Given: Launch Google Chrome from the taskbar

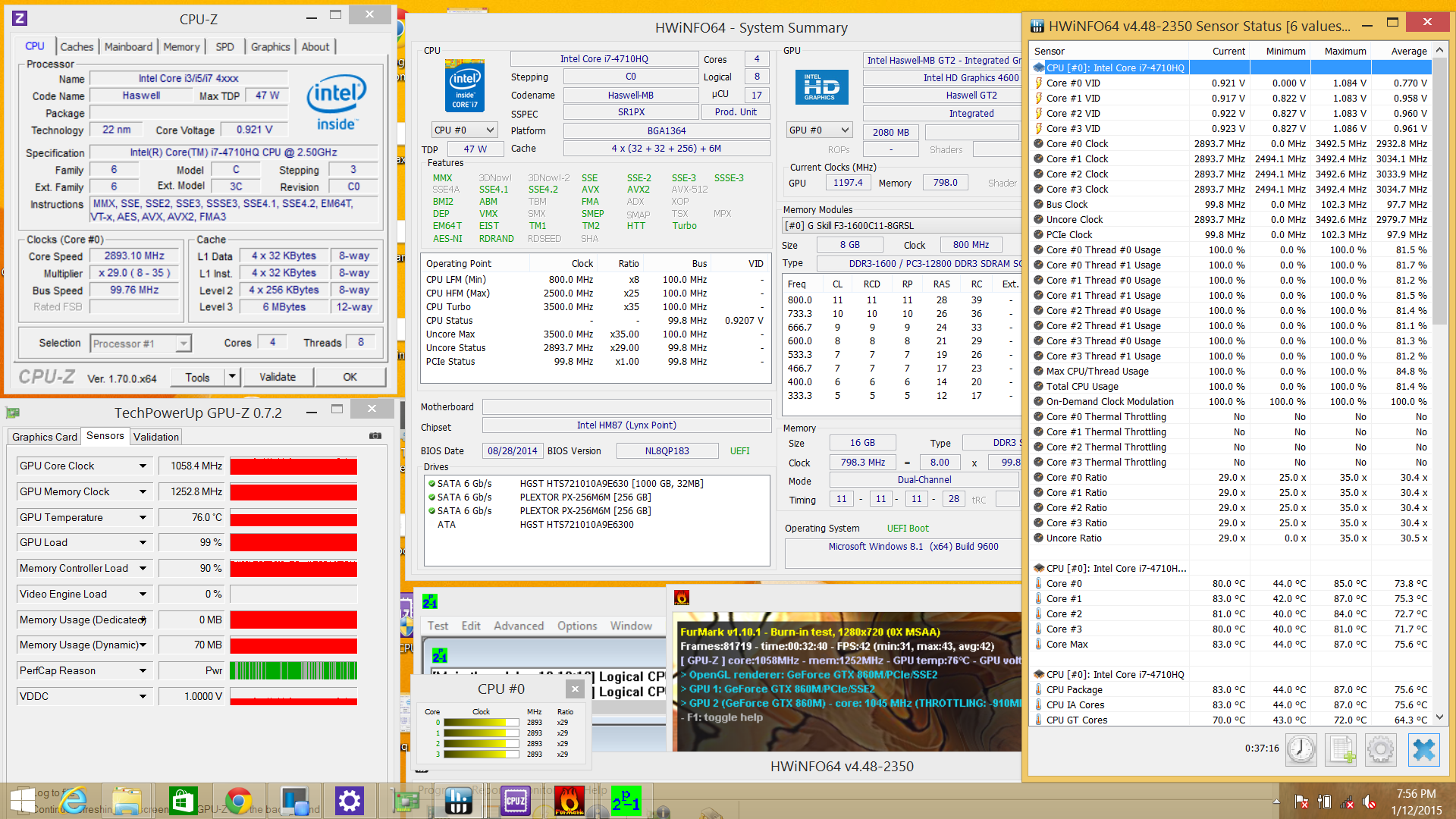Looking at the screenshot, I should click(238, 801).
